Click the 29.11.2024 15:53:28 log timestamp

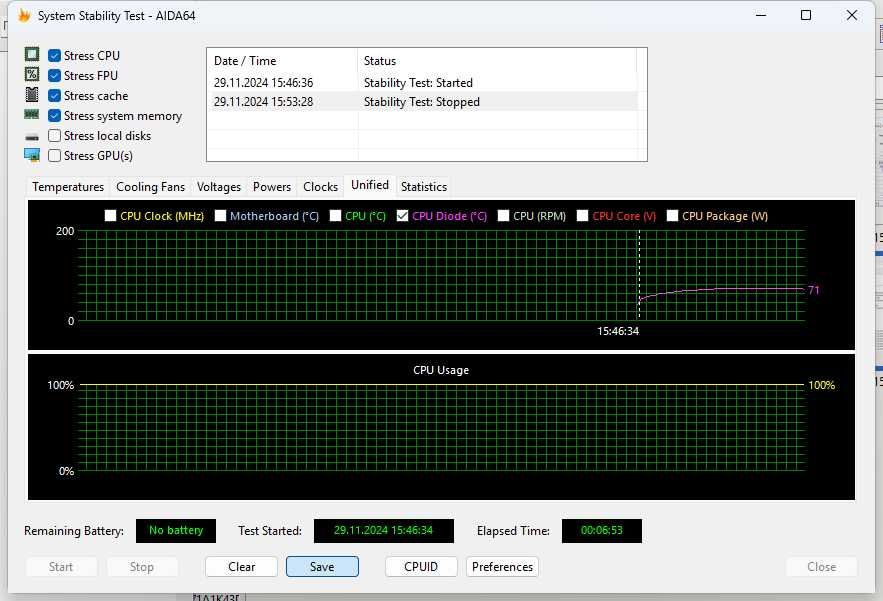point(263,101)
